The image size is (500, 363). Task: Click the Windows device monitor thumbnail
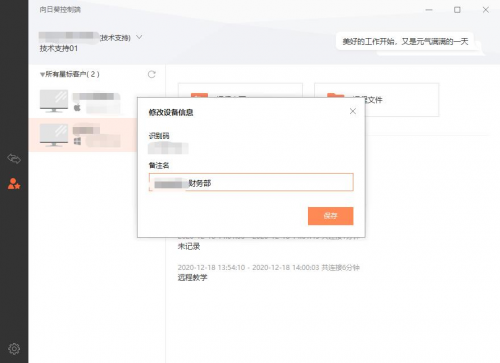(54, 135)
